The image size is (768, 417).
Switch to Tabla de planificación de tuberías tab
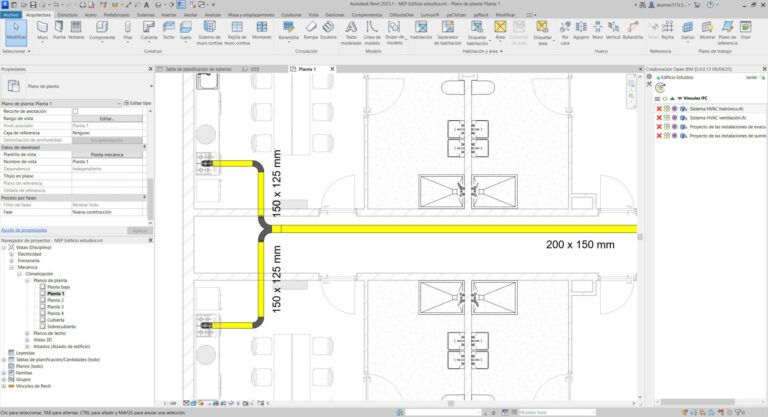(x=198, y=69)
